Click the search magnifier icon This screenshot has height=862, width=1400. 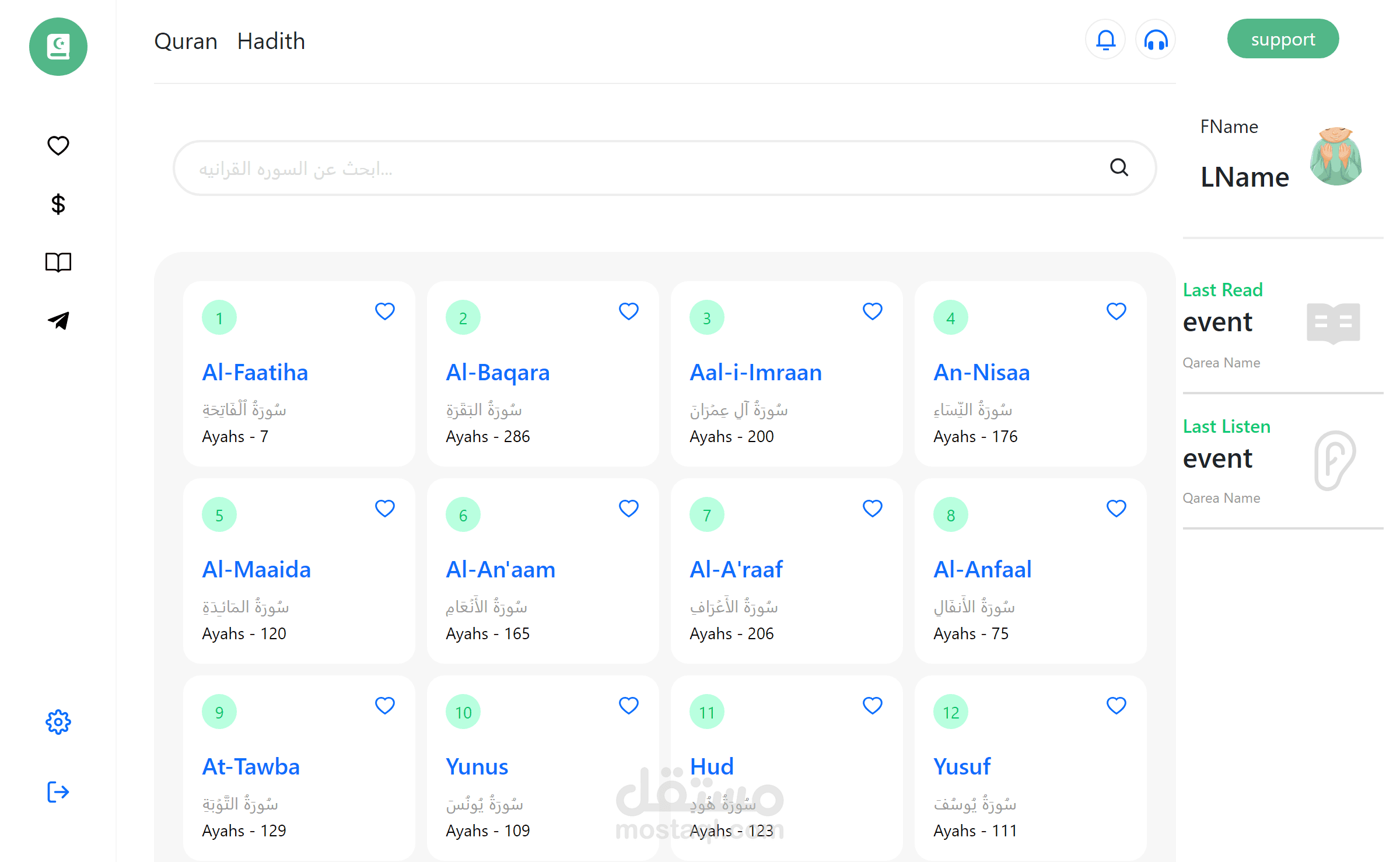1119,168
